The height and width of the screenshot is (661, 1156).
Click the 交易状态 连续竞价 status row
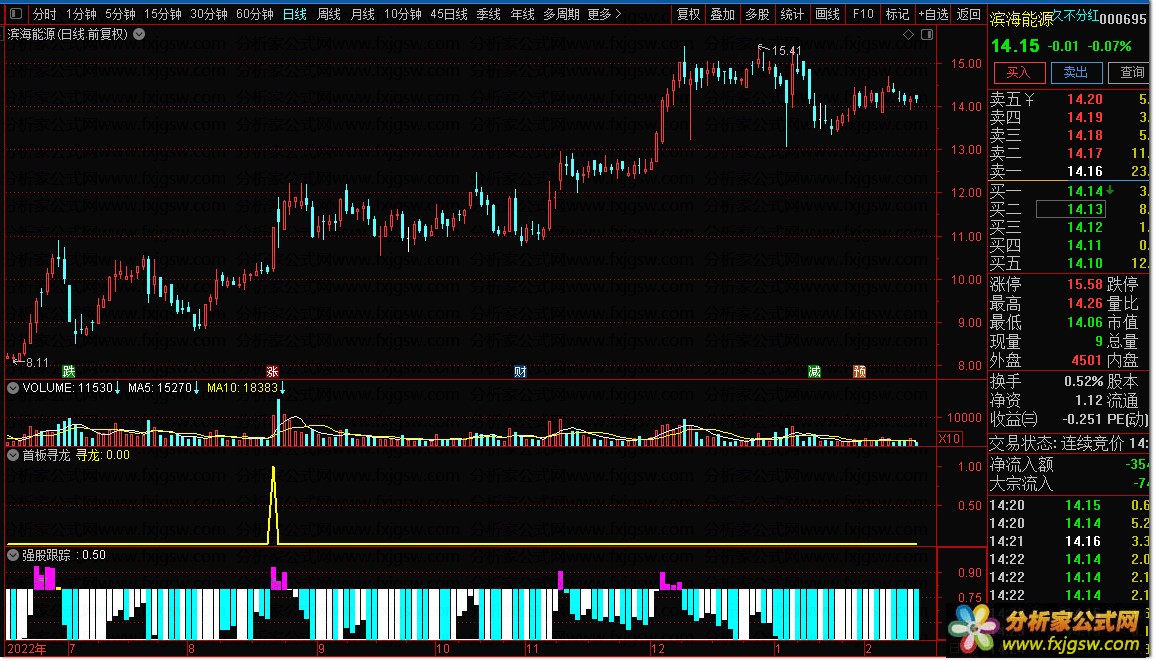1069,444
